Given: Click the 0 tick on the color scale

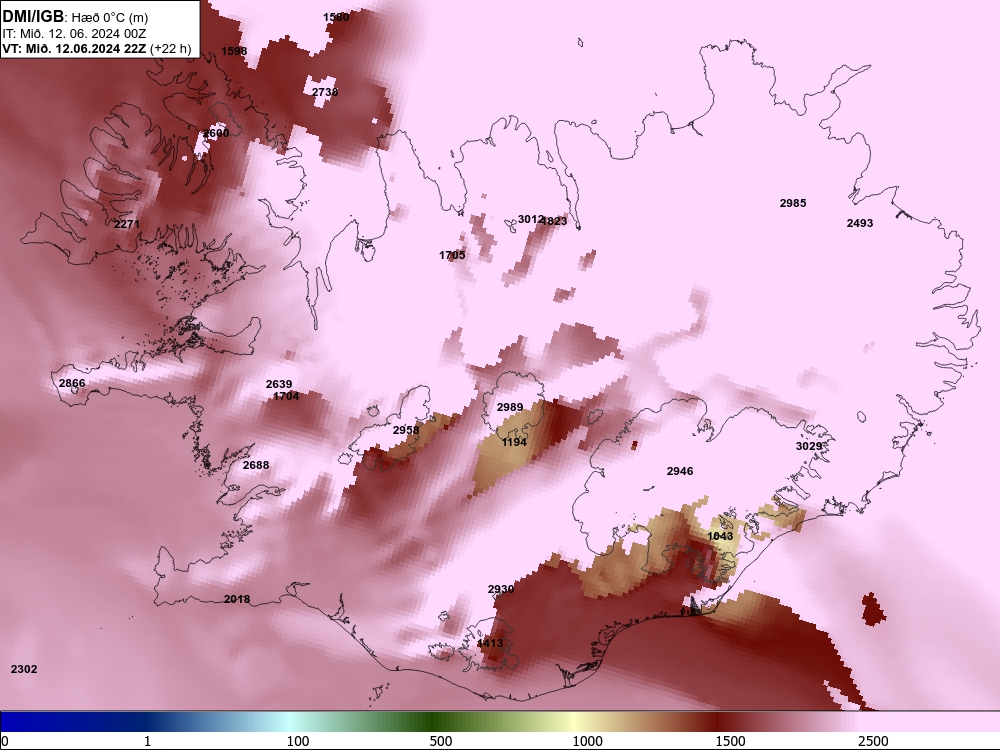Looking at the screenshot, I should pyautogui.click(x=5, y=741).
